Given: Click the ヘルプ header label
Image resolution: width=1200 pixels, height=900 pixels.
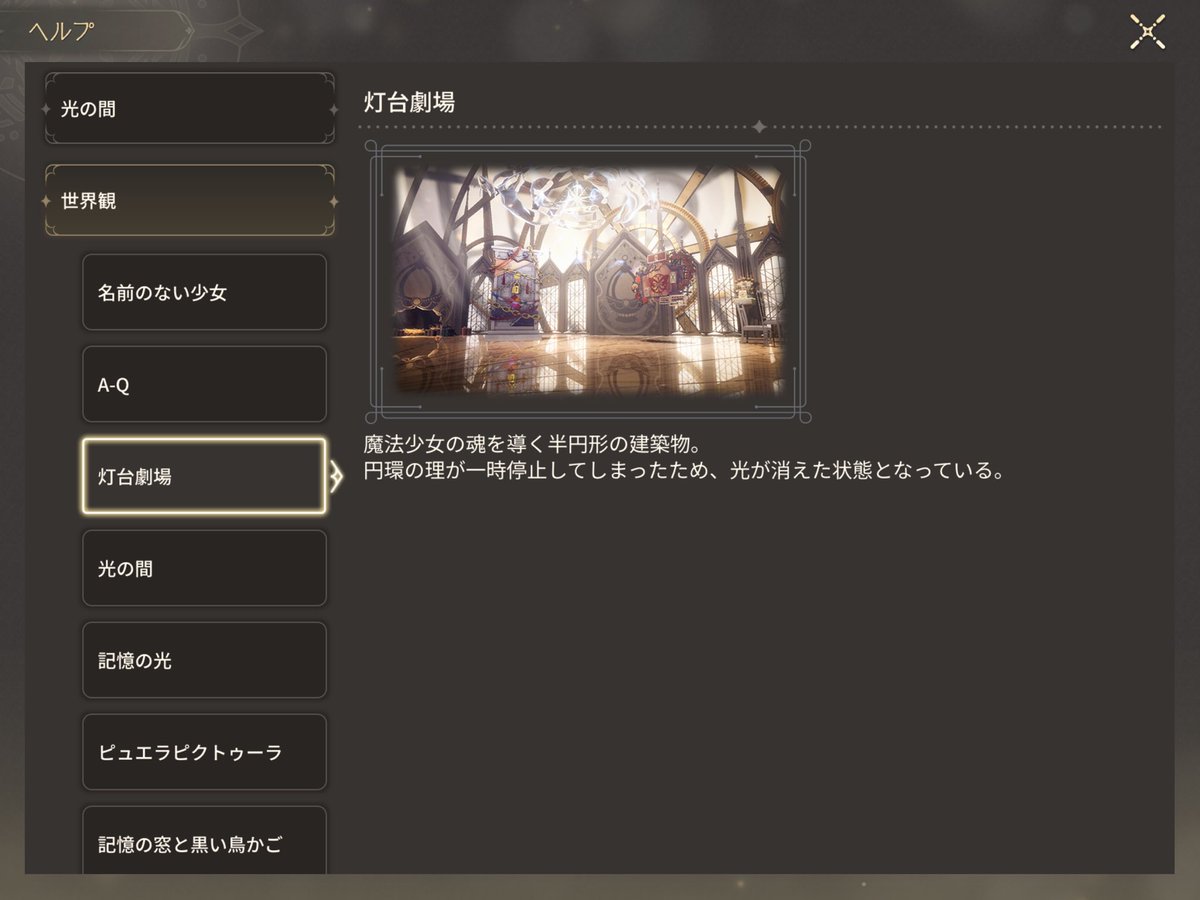Looking at the screenshot, I should 62,31.
